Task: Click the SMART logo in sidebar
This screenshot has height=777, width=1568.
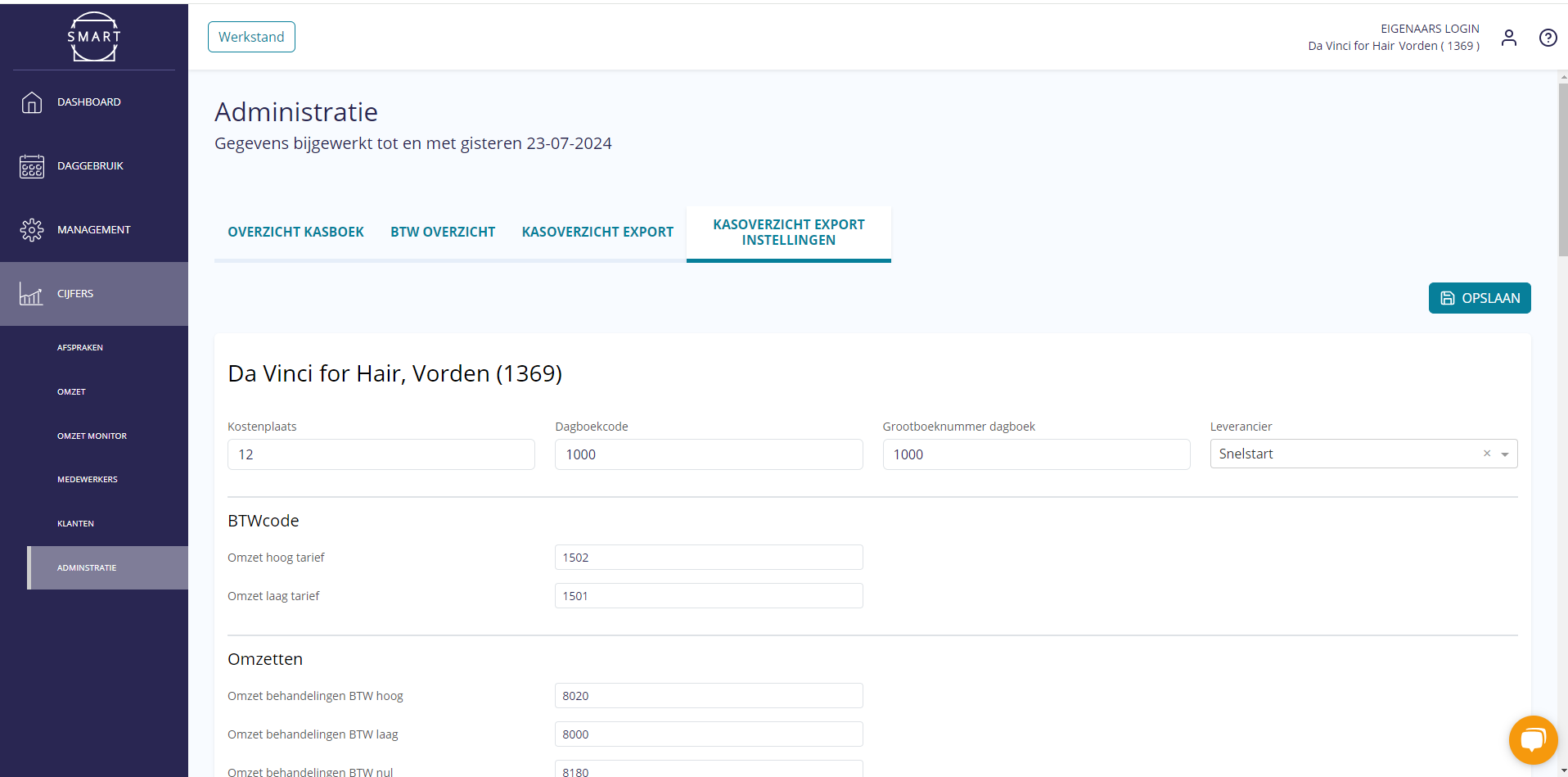Action: point(94,37)
